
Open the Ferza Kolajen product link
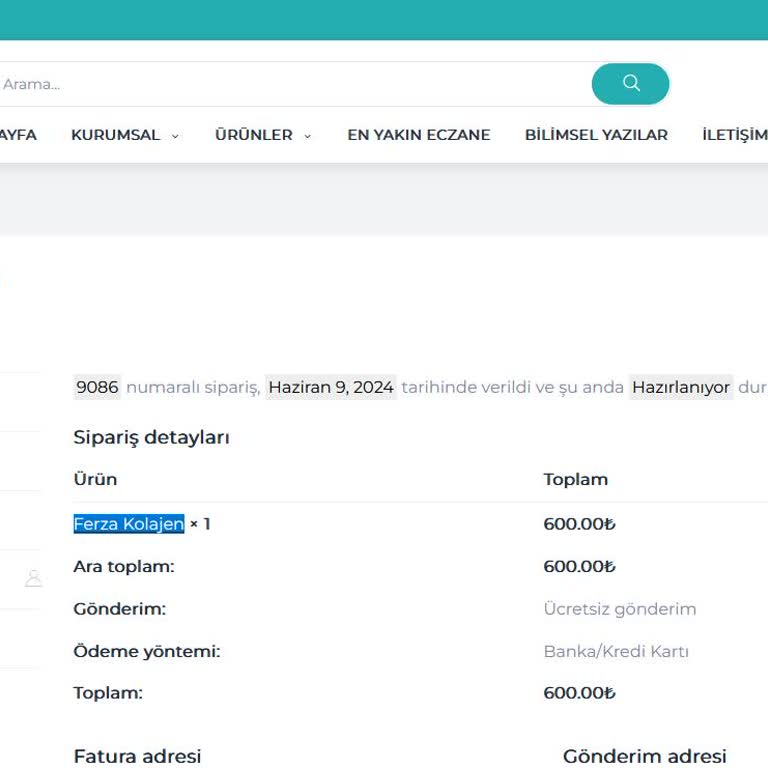click(x=129, y=524)
